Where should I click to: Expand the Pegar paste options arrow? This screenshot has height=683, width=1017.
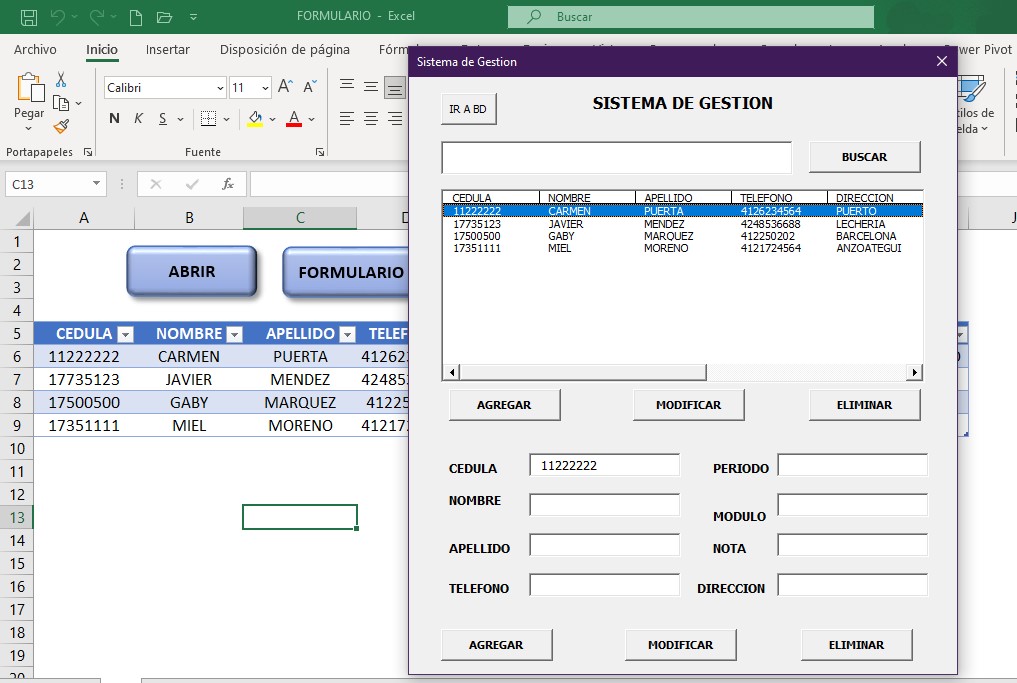click(29, 128)
